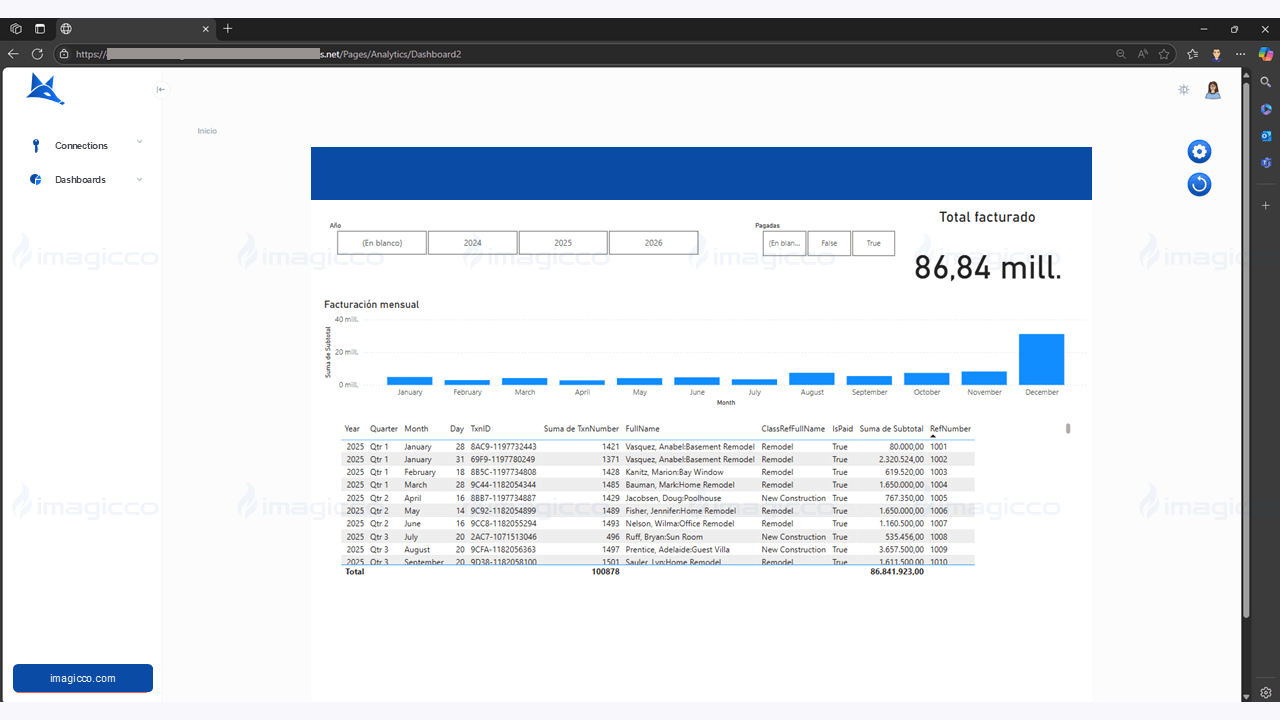Click the blue refresh dashboard button

[x=1199, y=184]
